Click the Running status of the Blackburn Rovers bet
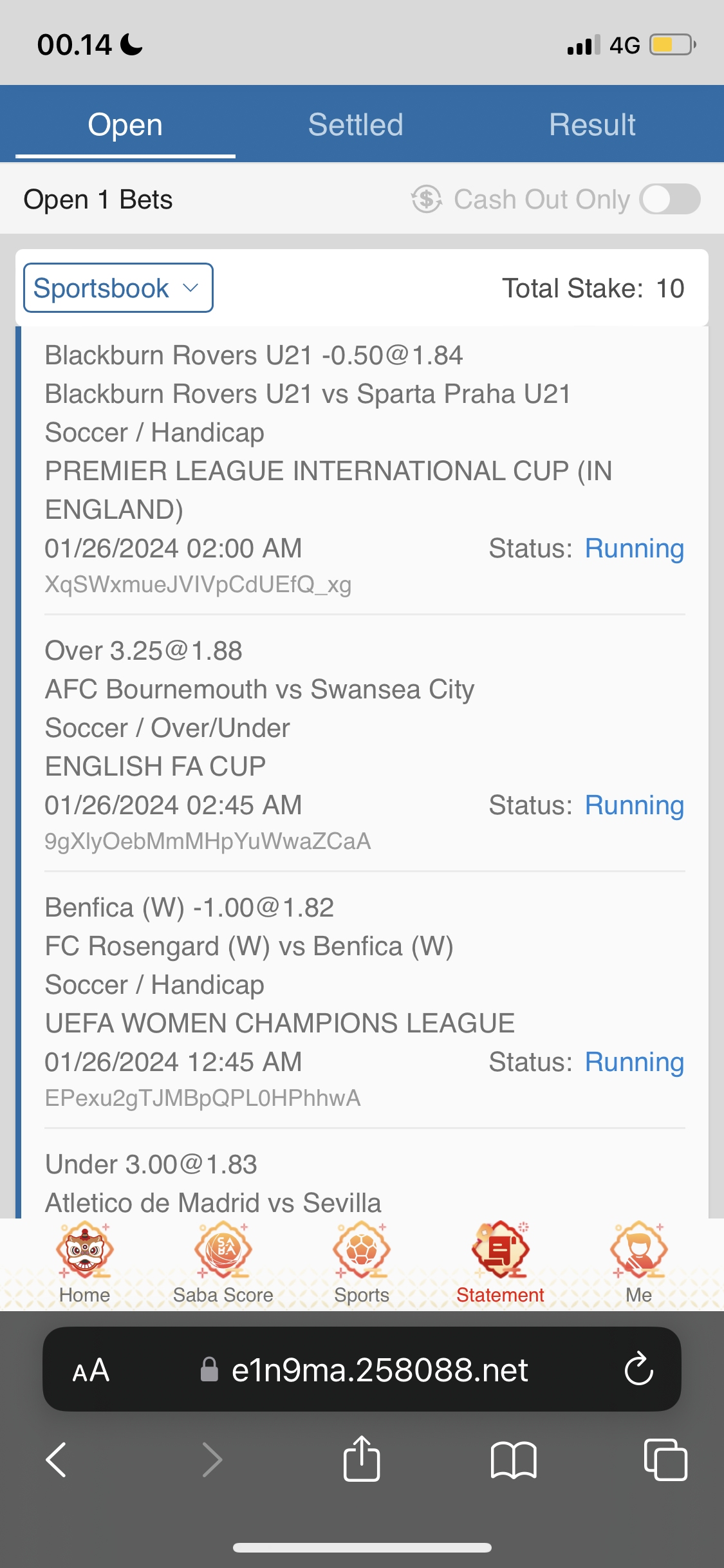This screenshot has width=724, height=1568. [x=634, y=548]
